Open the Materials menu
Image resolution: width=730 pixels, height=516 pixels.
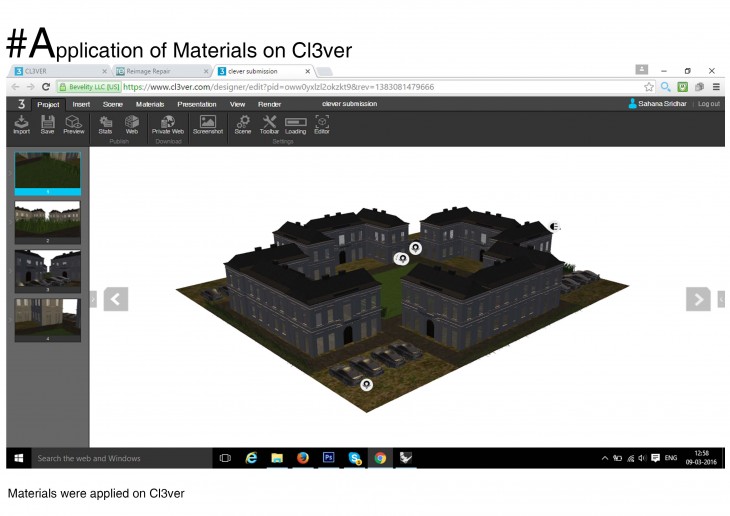[x=149, y=103]
